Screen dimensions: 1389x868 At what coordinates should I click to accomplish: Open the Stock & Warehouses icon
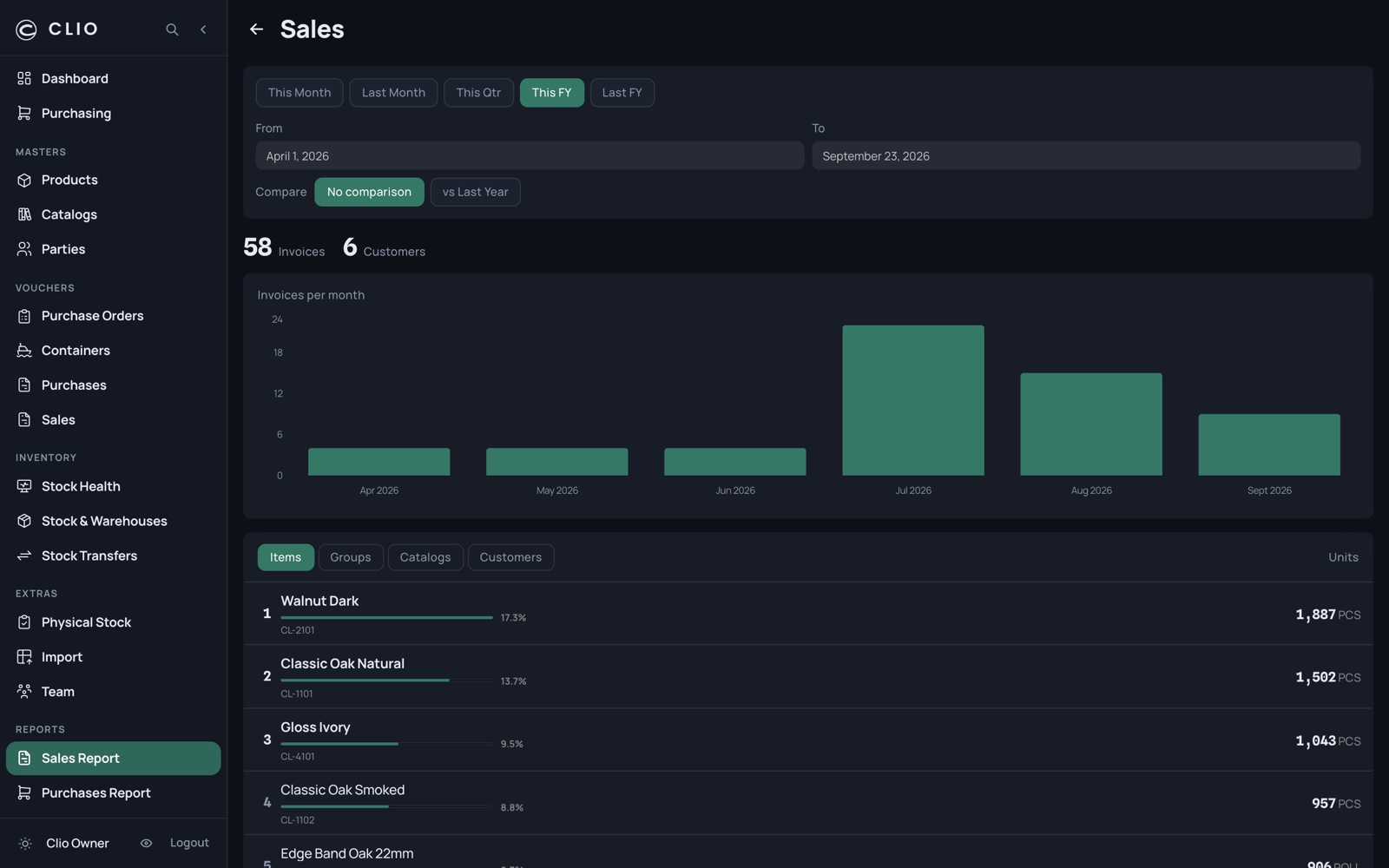[24, 521]
